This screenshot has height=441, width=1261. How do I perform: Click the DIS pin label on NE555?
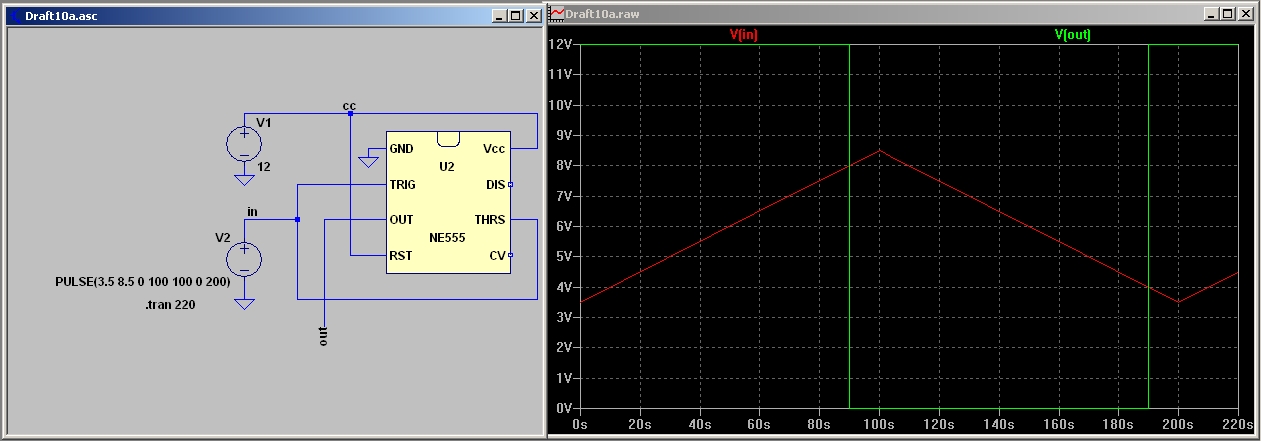click(496, 185)
